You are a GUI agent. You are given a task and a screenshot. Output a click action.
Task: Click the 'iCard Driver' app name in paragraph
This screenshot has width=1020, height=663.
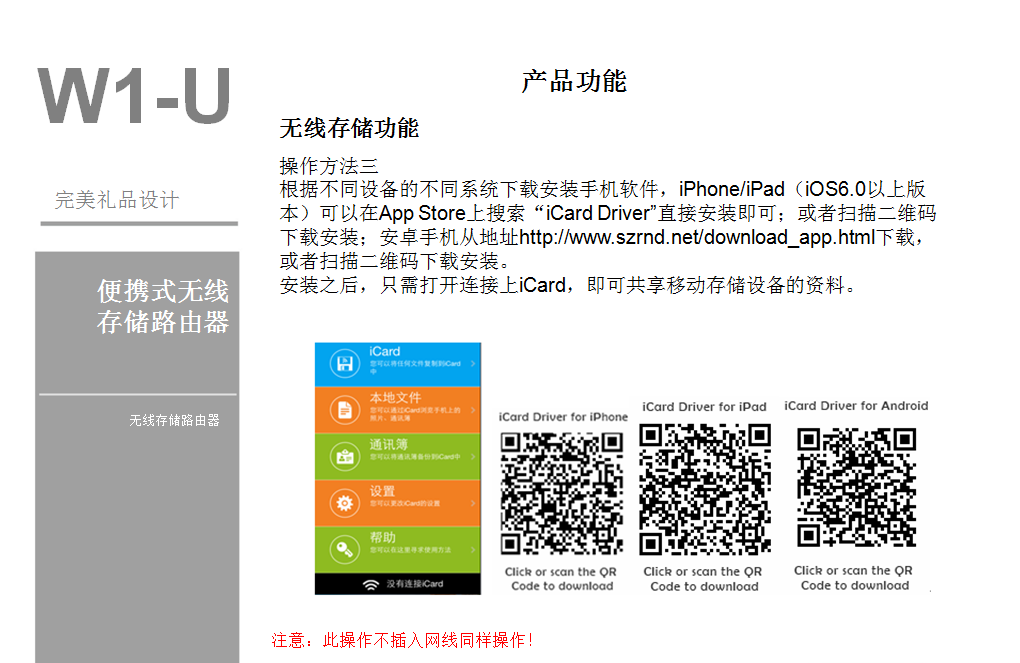pos(598,213)
